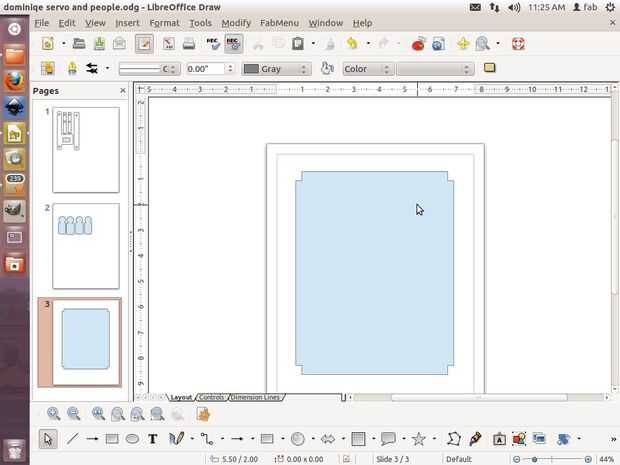Open the Format menu
Viewport: 620px width, 465px height.
tap(164, 22)
